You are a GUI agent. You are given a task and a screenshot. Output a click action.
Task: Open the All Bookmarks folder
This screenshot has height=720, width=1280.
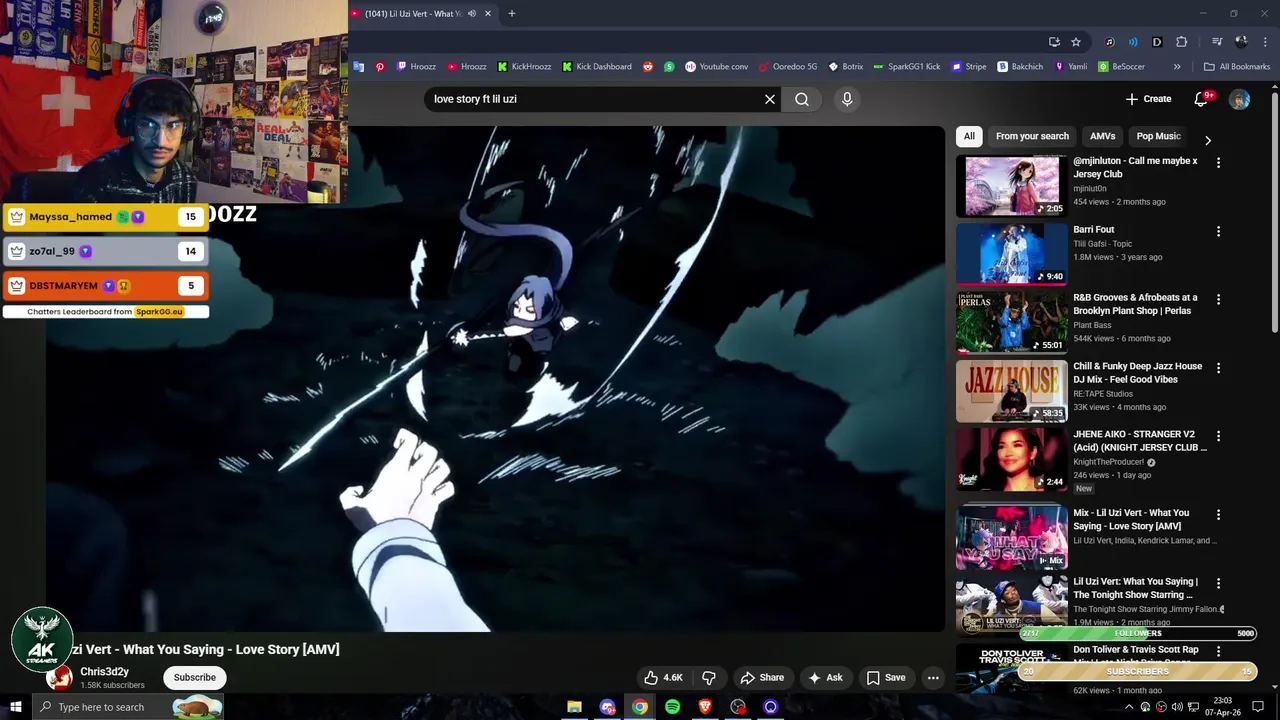1237,67
